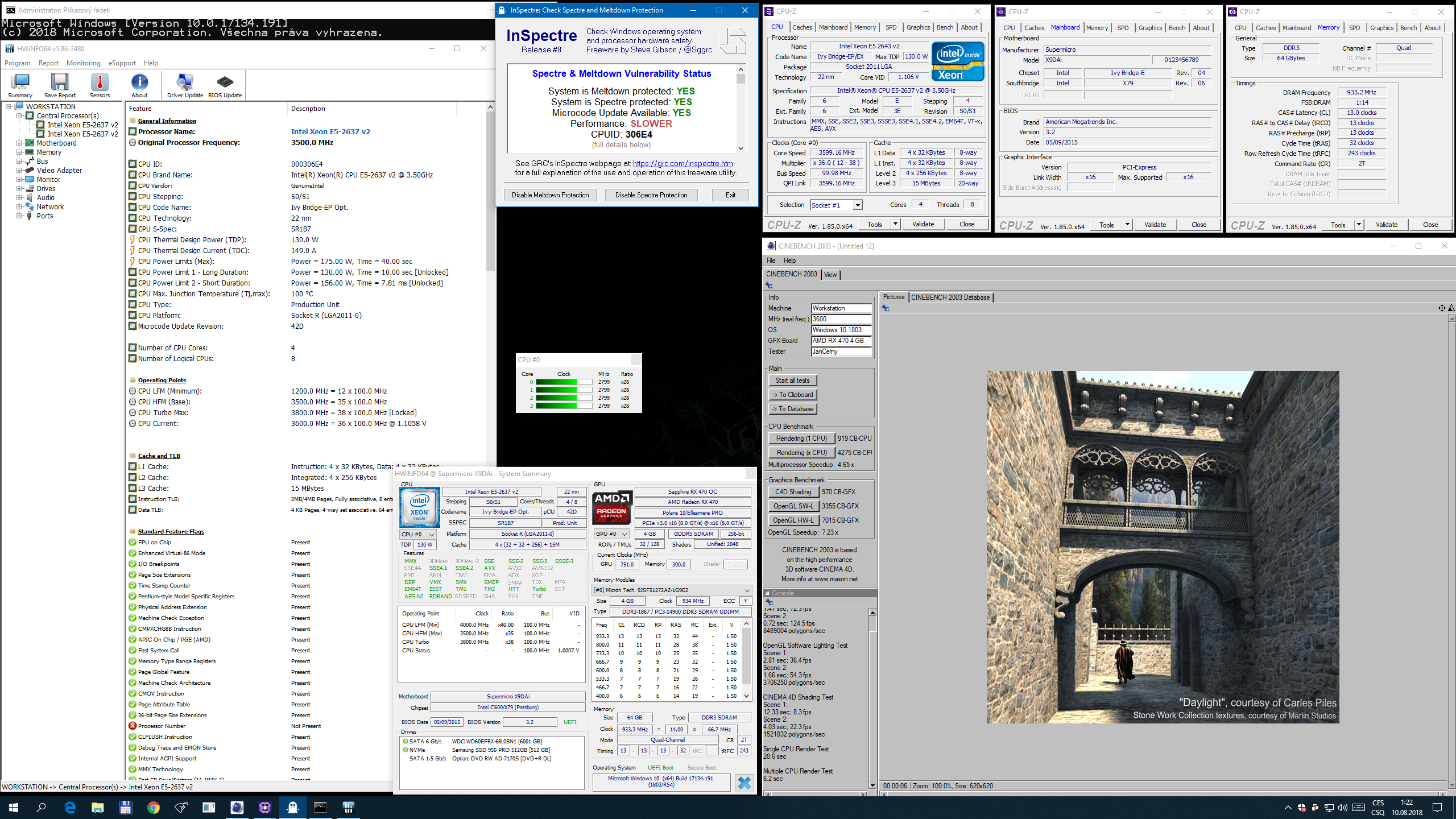The height and width of the screenshot is (819, 1456).
Task: Open Command Prompt taskbar icon
Action: (320, 807)
